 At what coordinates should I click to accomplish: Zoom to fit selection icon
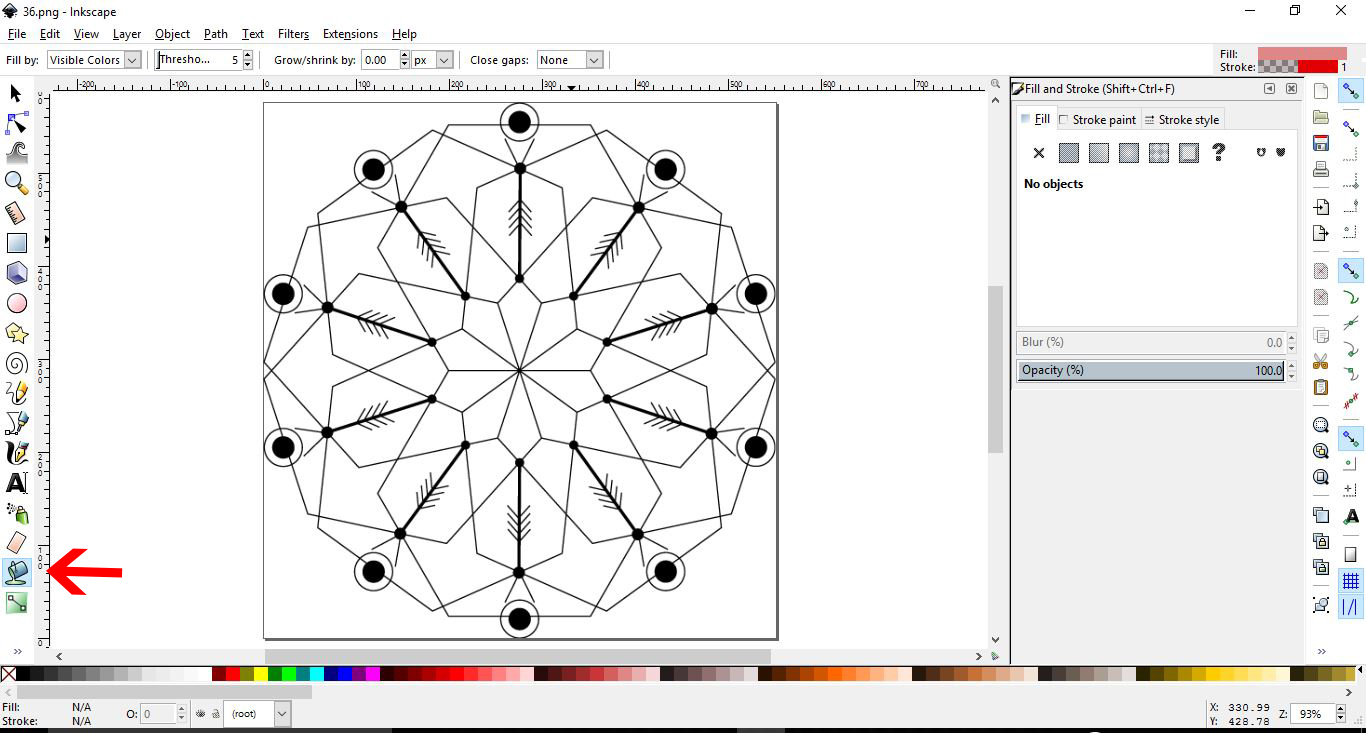click(x=1321, y=425)
